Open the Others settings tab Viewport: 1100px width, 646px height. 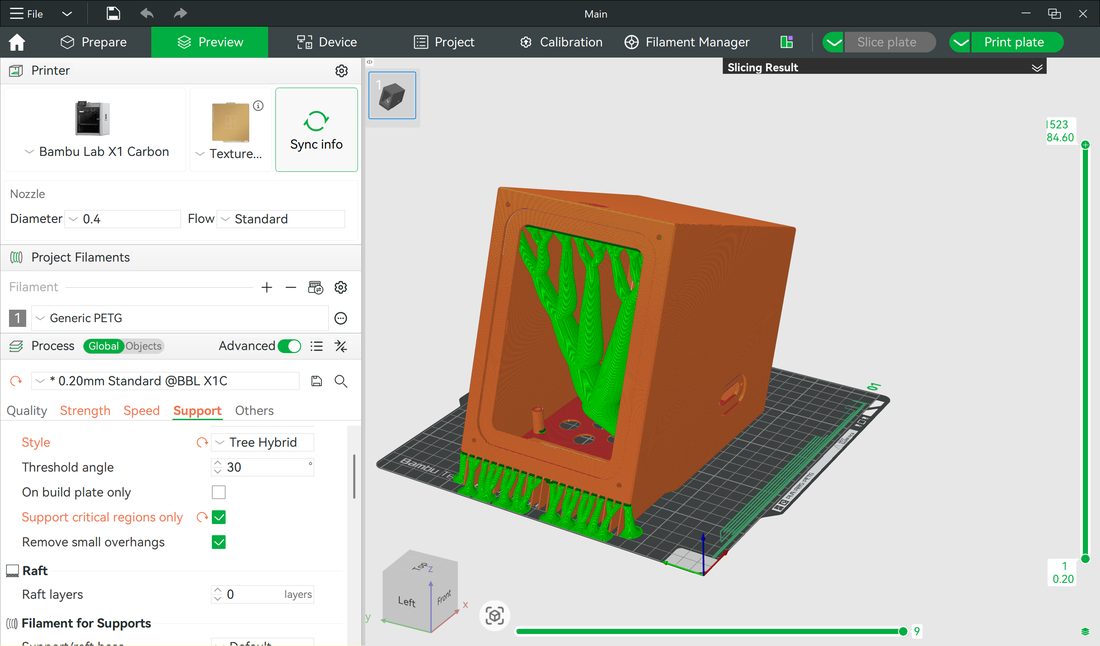pyautogui.click(x=254, y=411)
